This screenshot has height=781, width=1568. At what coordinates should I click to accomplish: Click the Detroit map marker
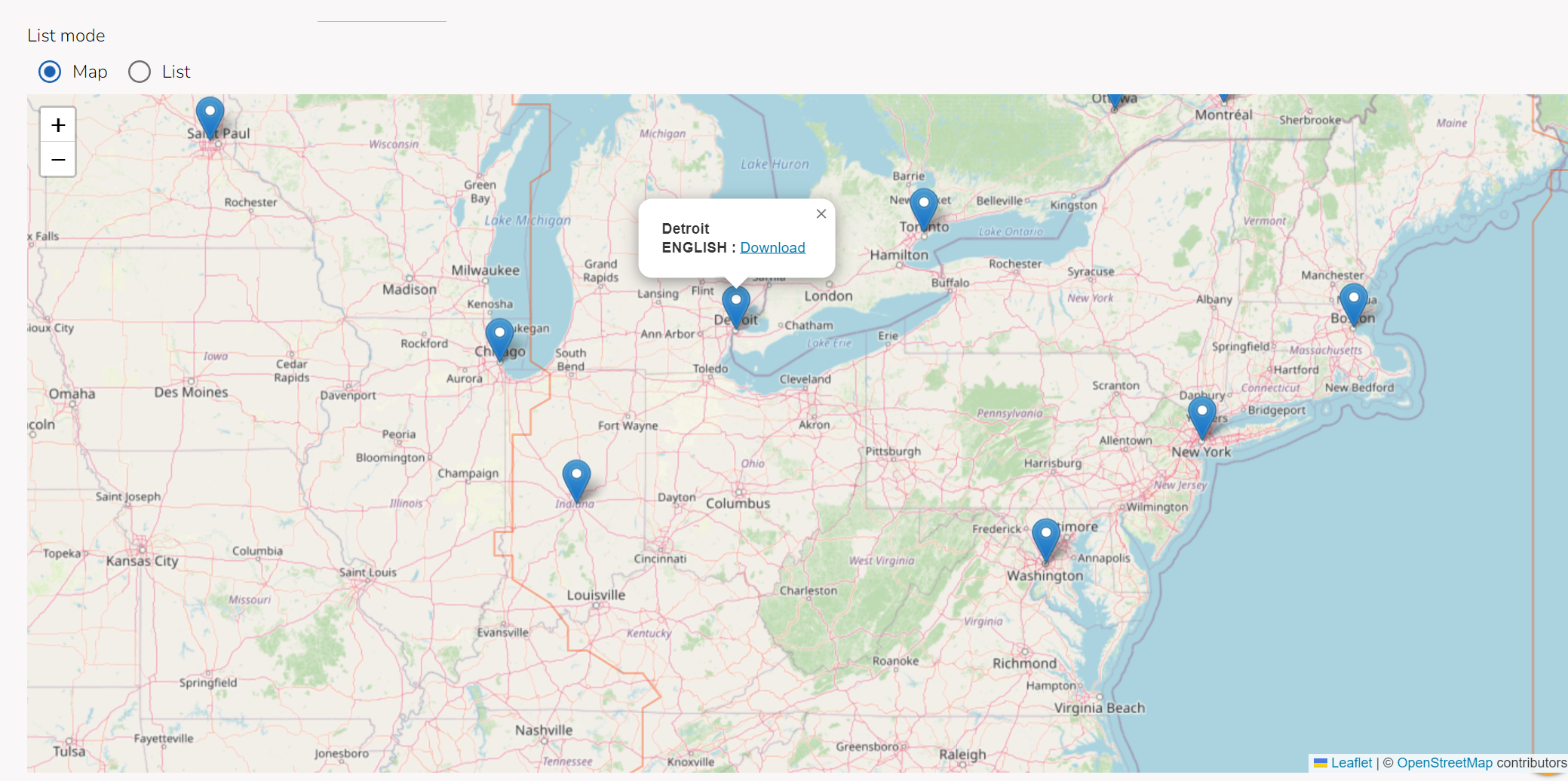pyautogui.click(x=735, y=305)
